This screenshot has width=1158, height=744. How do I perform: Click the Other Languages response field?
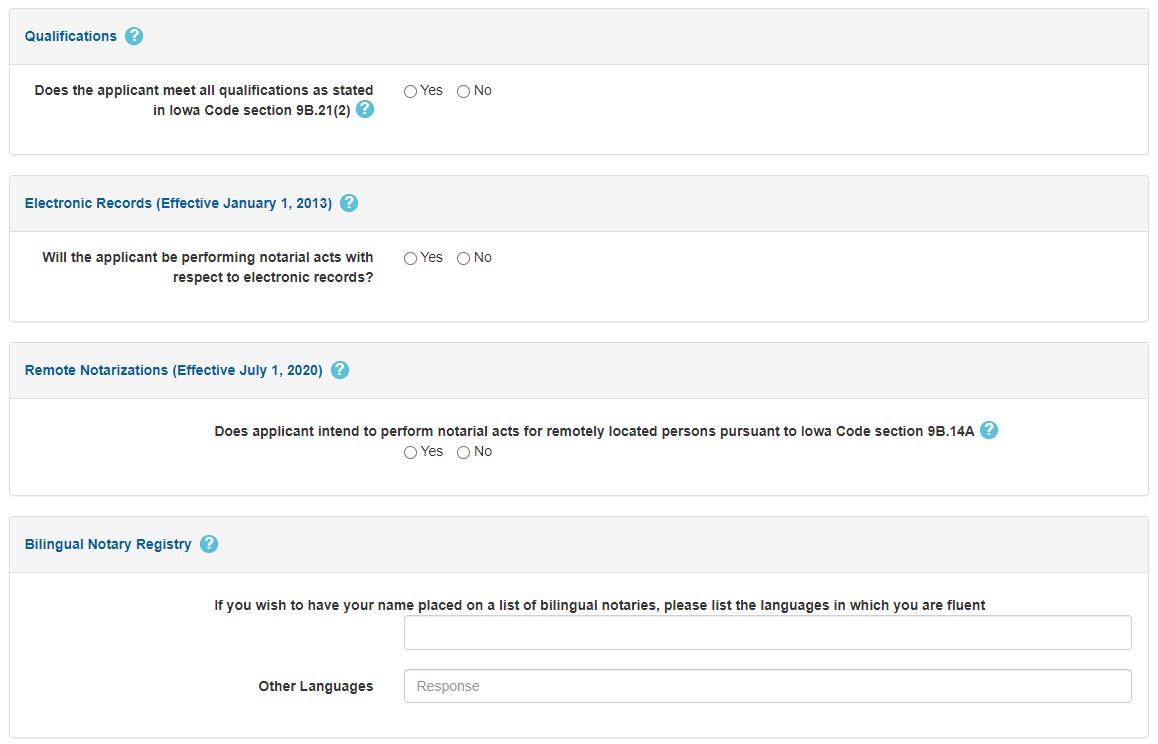pos(767,686)
